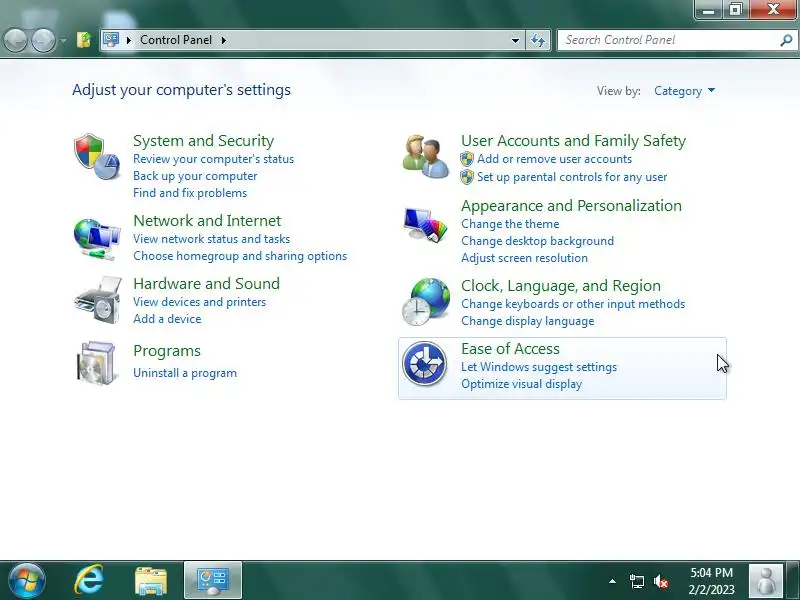800x600 pixels.
Task: Click Find and fix problems
Action: click(190, 193)
